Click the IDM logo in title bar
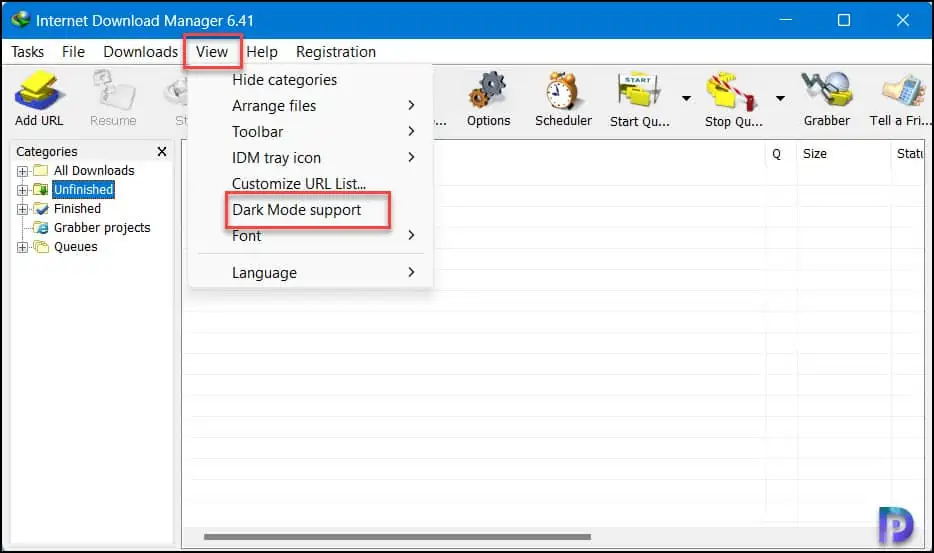Screen dimensions: 934x553 20,20
